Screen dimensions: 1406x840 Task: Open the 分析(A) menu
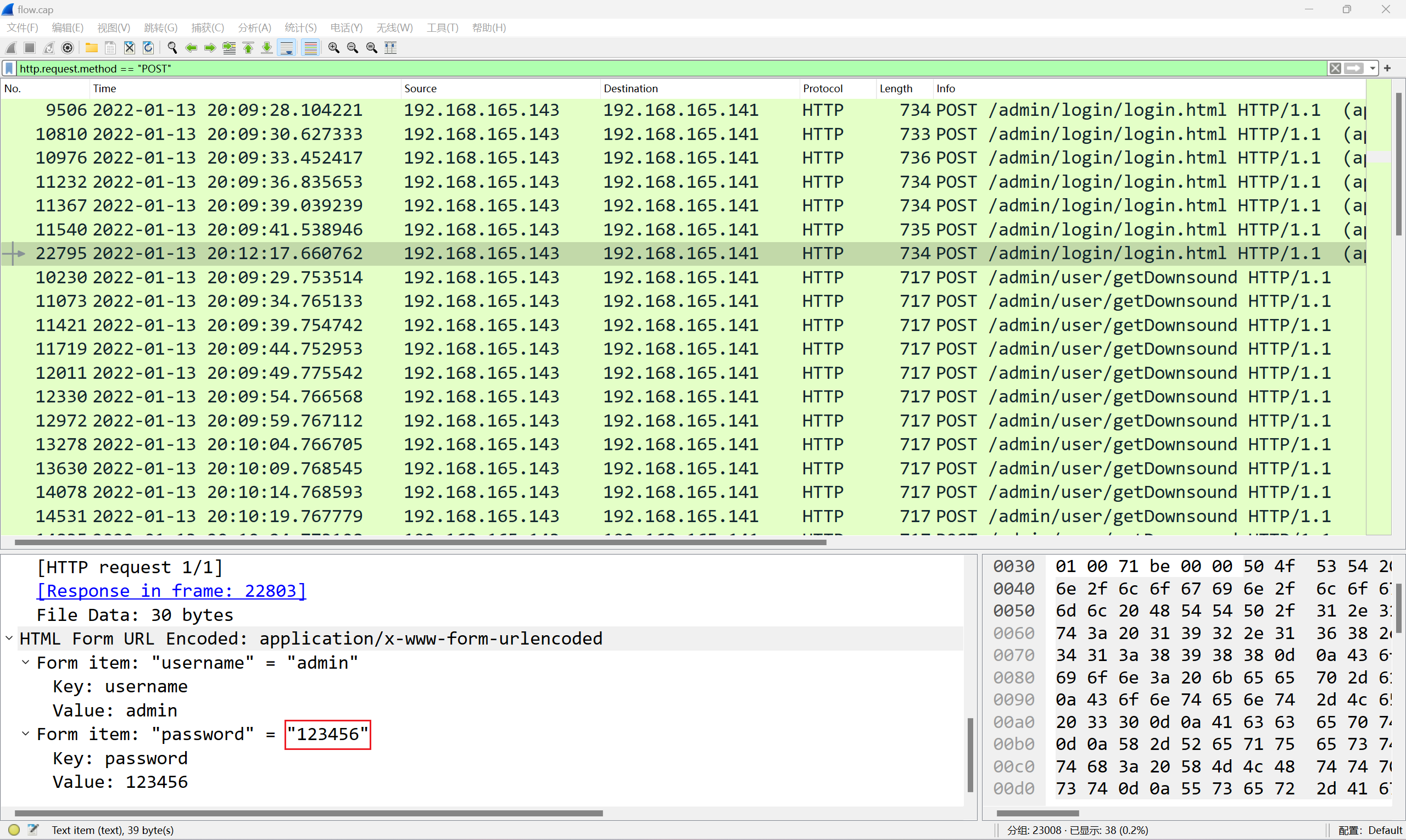pos(254,28)
